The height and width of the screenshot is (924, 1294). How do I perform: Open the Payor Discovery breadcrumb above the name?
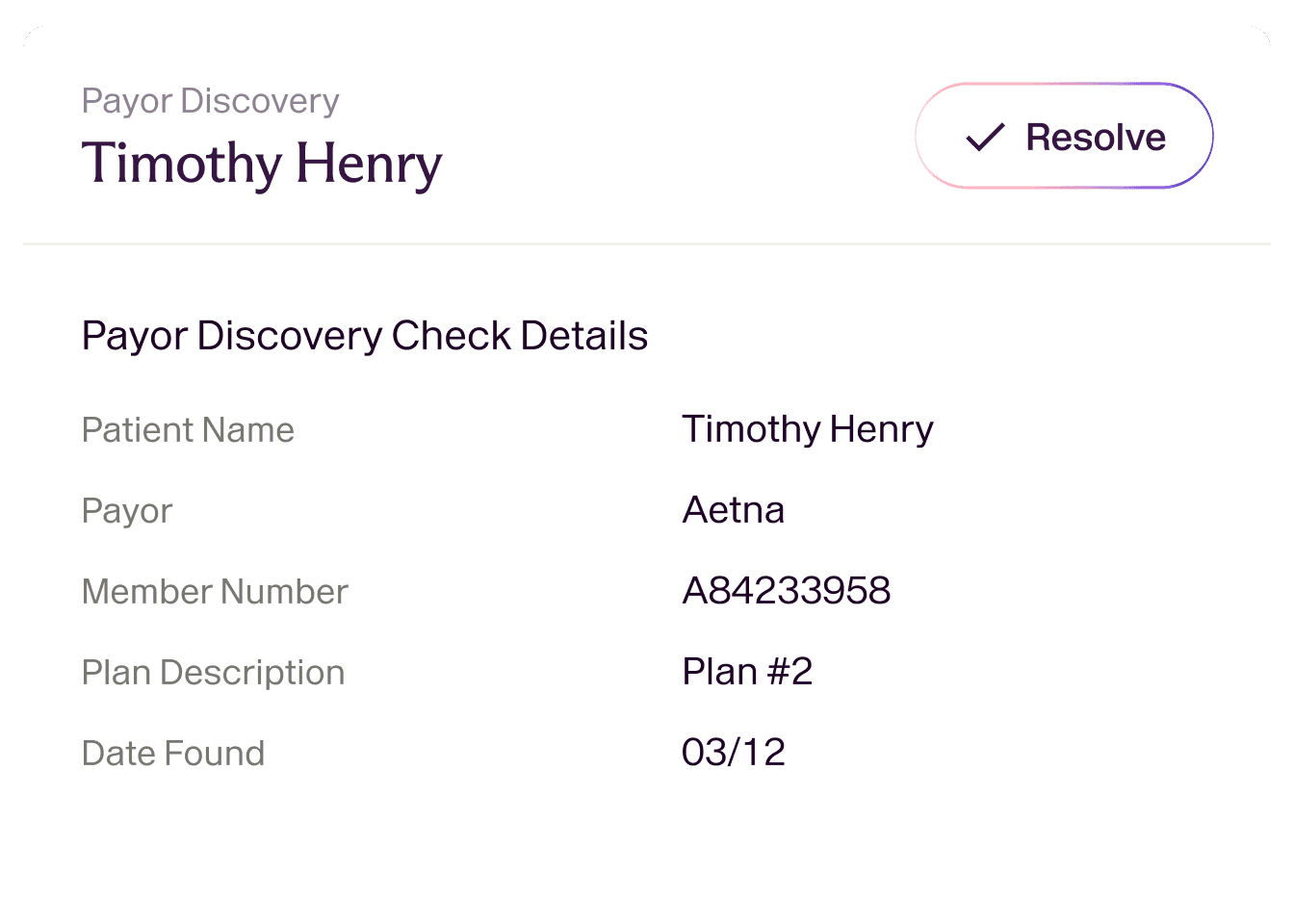click(210, 101)
